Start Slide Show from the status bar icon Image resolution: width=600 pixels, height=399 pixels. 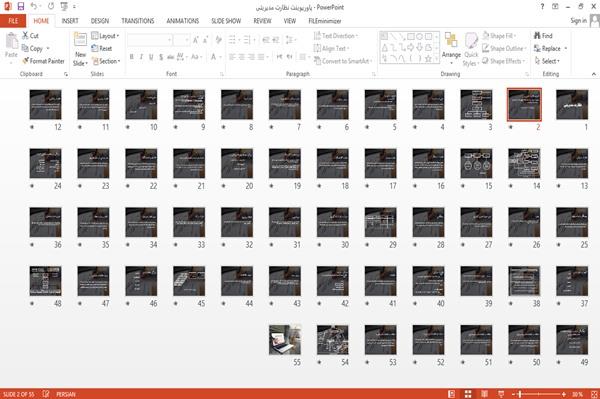coord(501,394)
